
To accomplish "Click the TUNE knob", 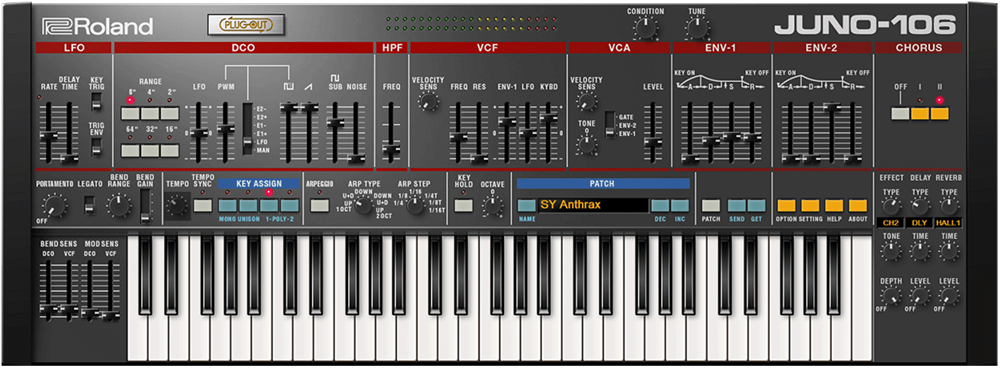I will [x=696, y=27].
